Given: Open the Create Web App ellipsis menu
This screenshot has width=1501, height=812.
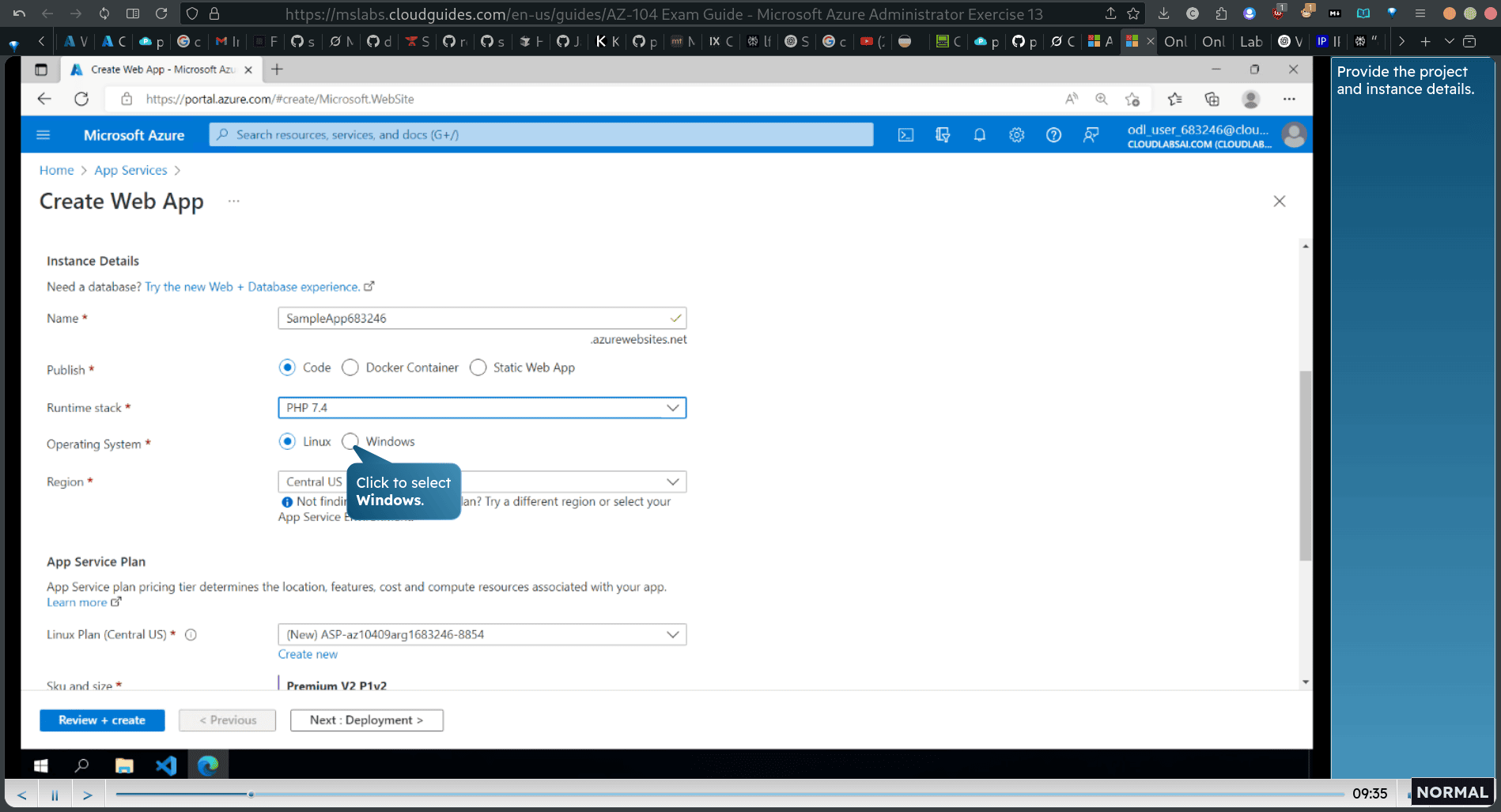Looking at the screenshot, I should [233, 201].
